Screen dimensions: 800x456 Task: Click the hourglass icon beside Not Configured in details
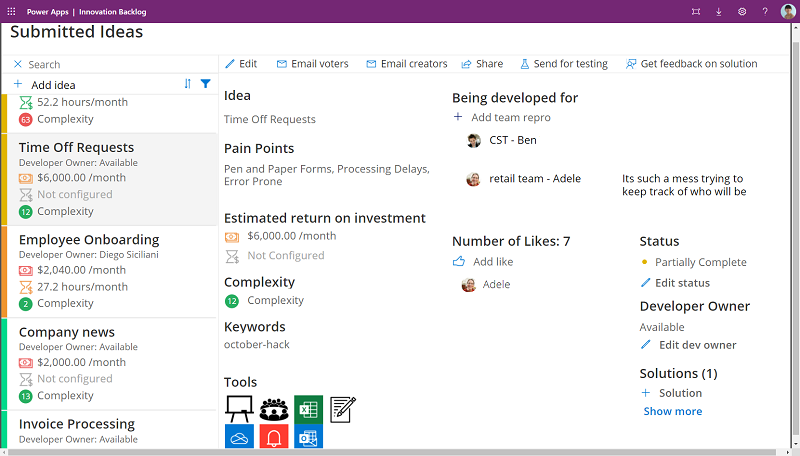pos(232,256)
